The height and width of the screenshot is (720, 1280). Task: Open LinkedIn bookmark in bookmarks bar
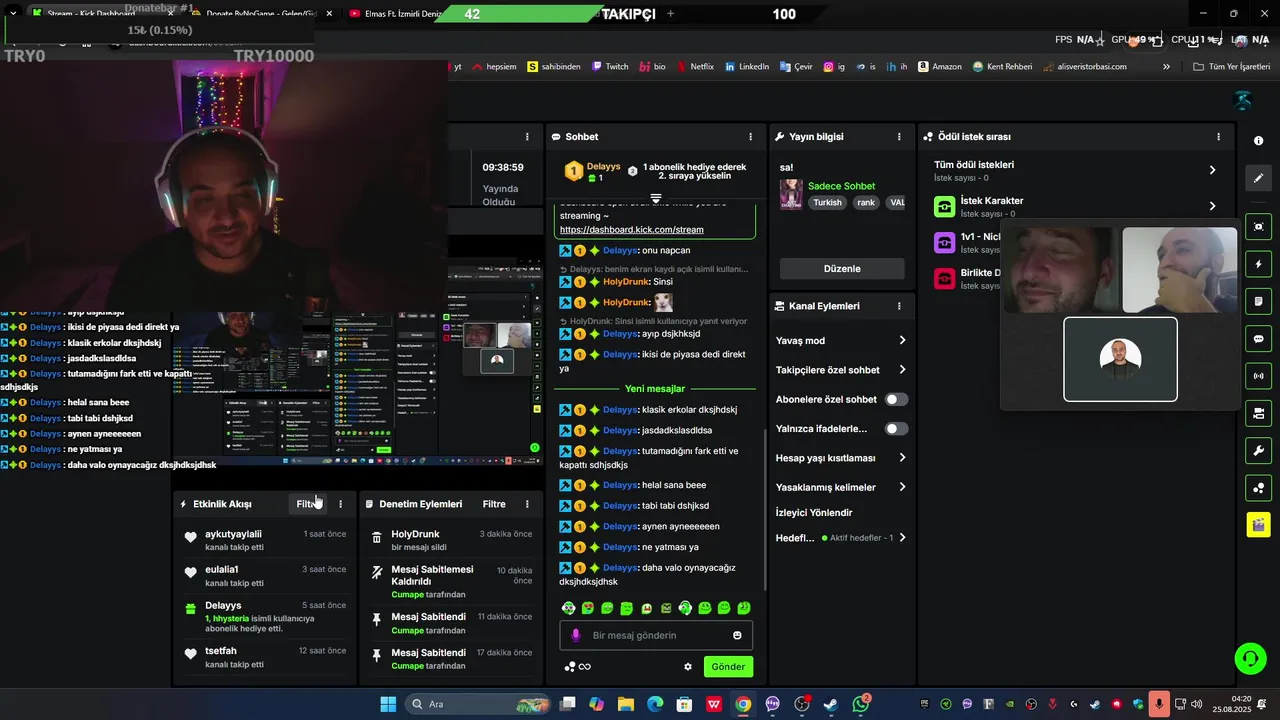pos(747,67)
